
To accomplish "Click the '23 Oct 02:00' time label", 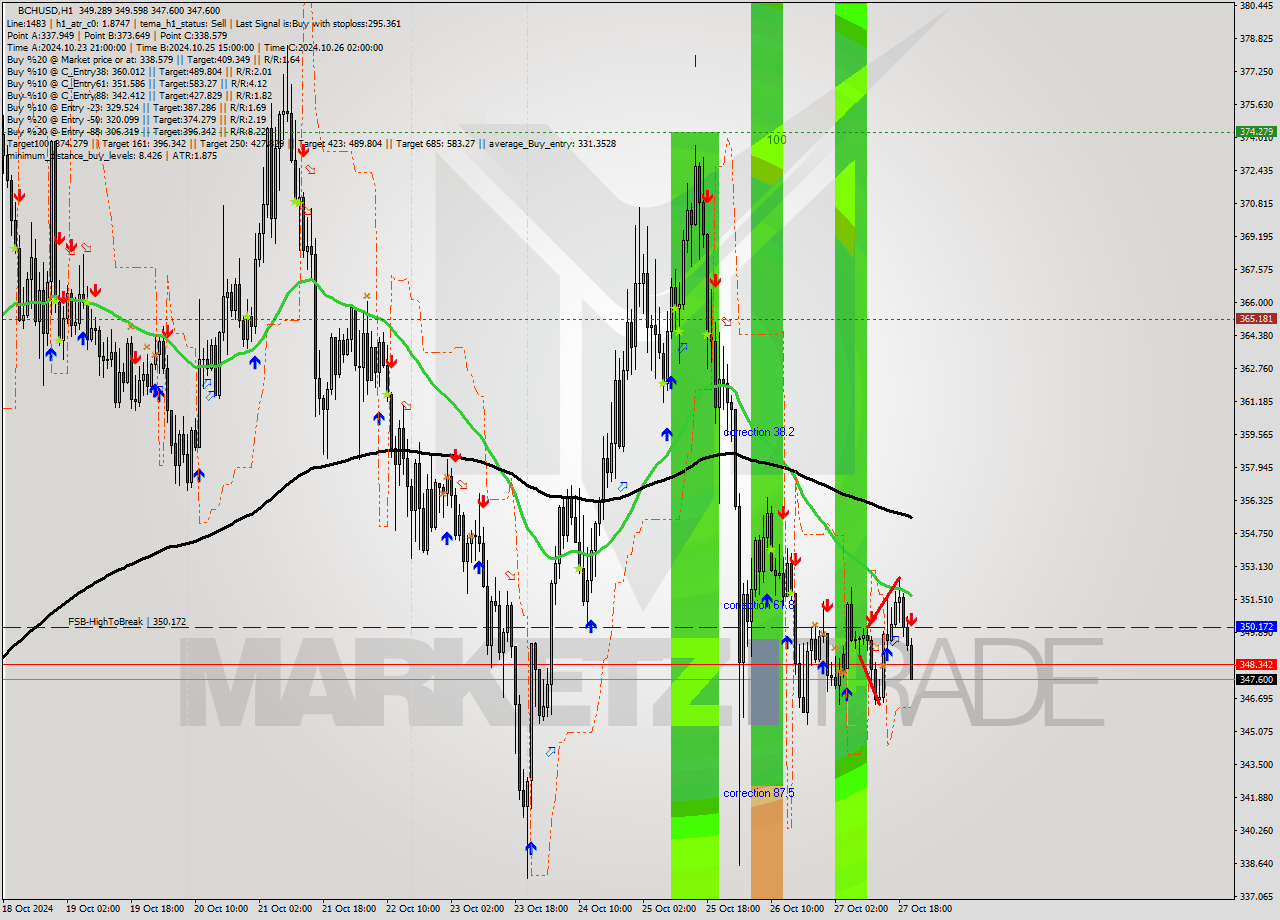I will click(476, 909).
